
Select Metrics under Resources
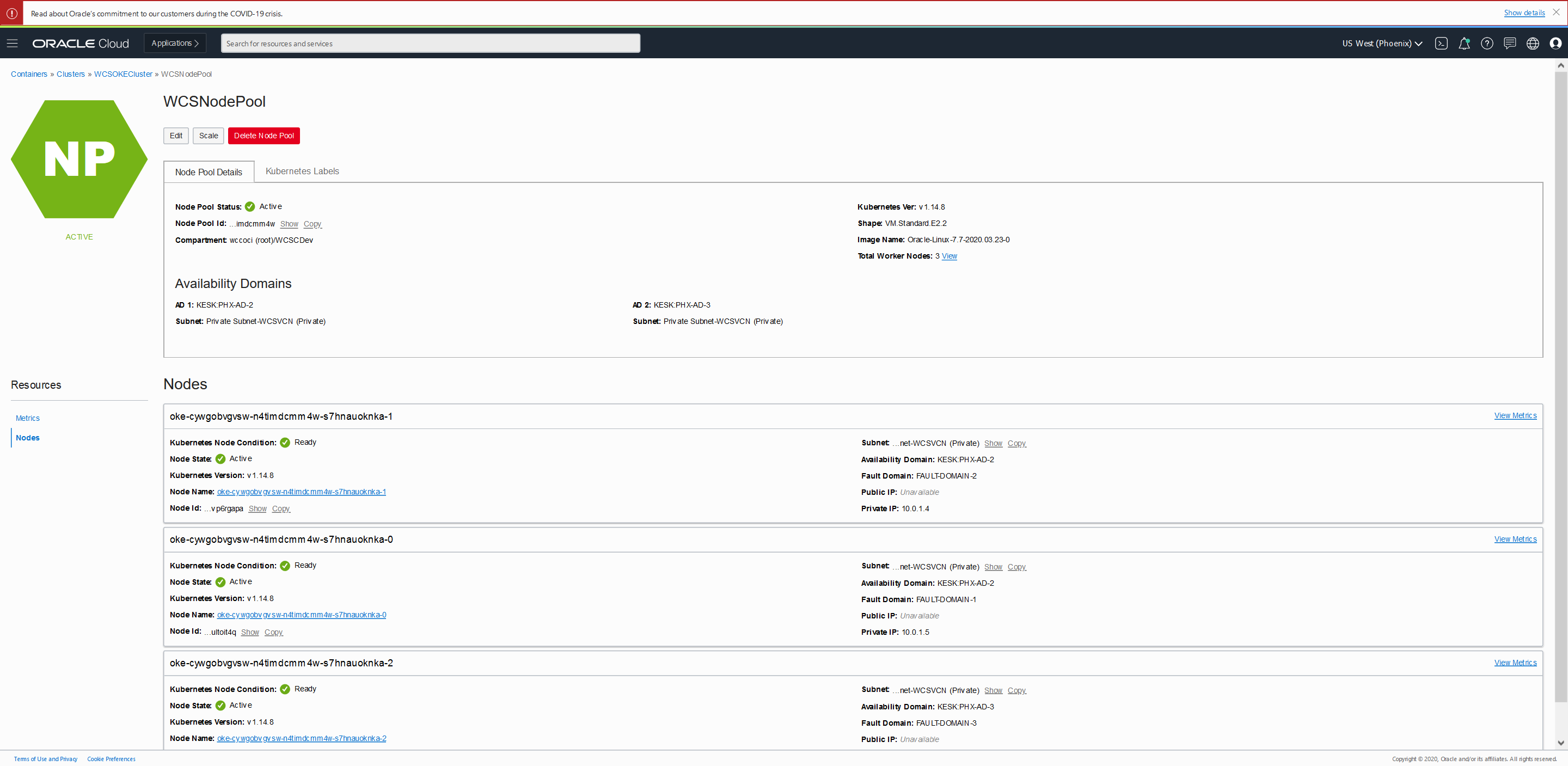(x=27, y=418)
